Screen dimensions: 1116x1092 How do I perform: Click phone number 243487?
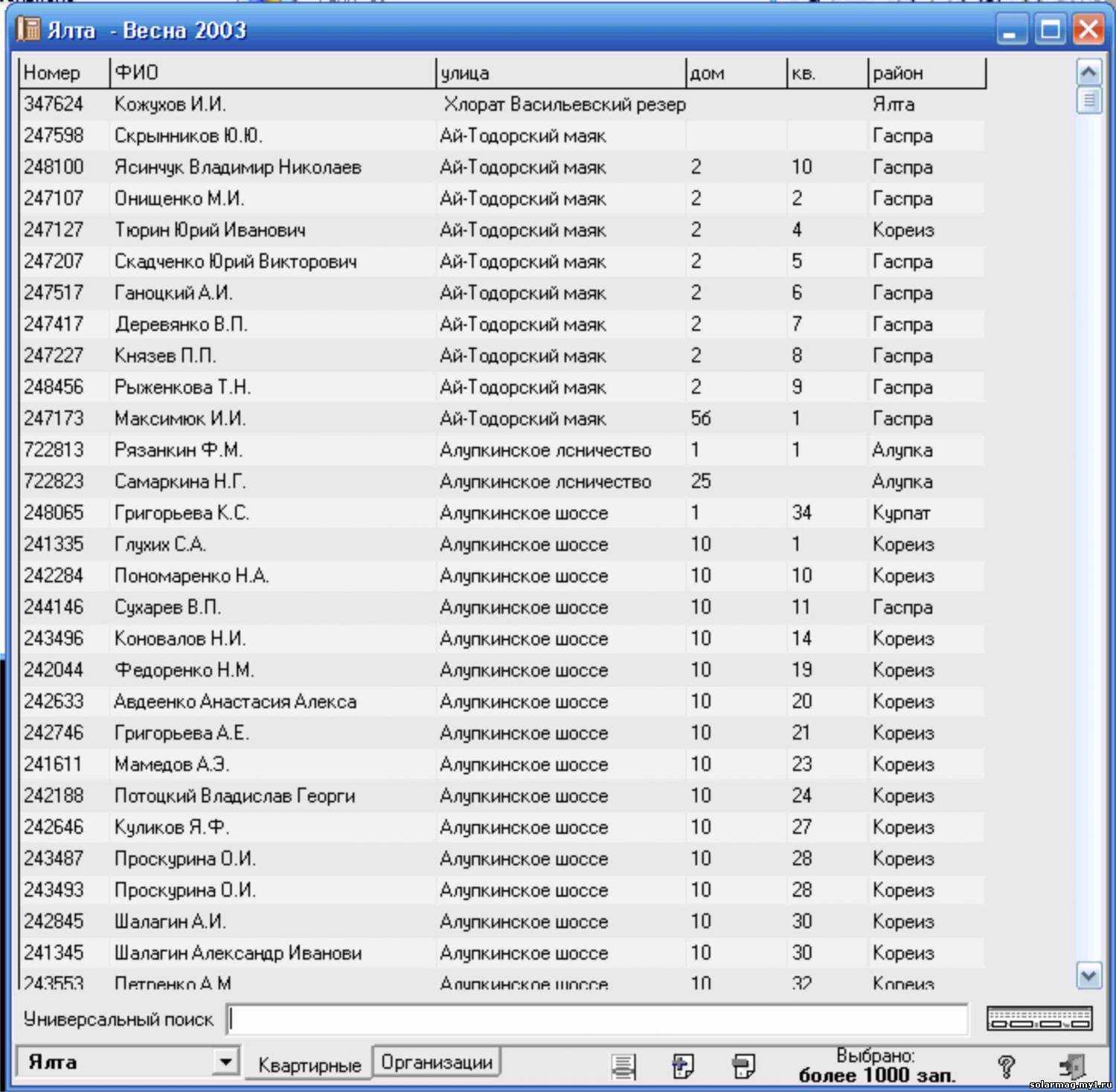(x=54, y=858)
